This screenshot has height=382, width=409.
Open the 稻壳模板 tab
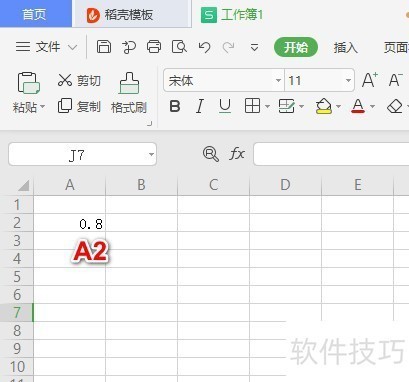(132, 15)
